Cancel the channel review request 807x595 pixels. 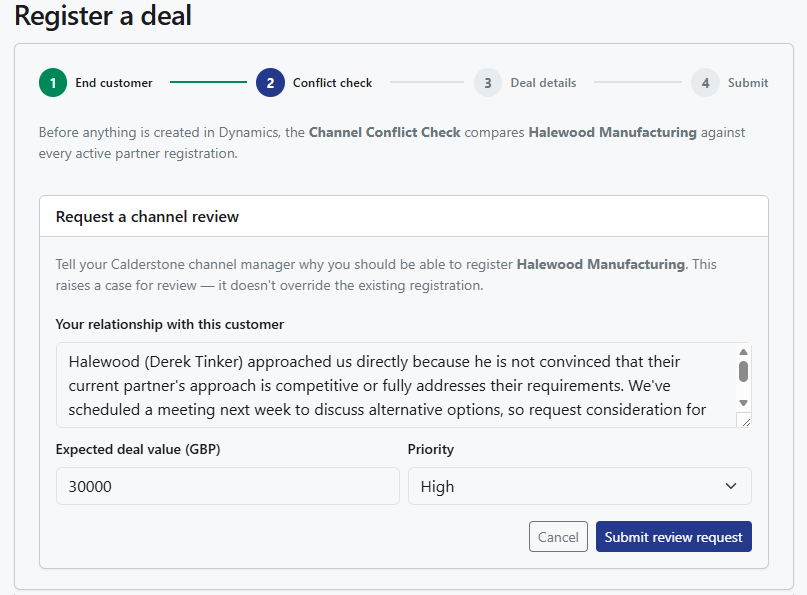click(558, 537)
